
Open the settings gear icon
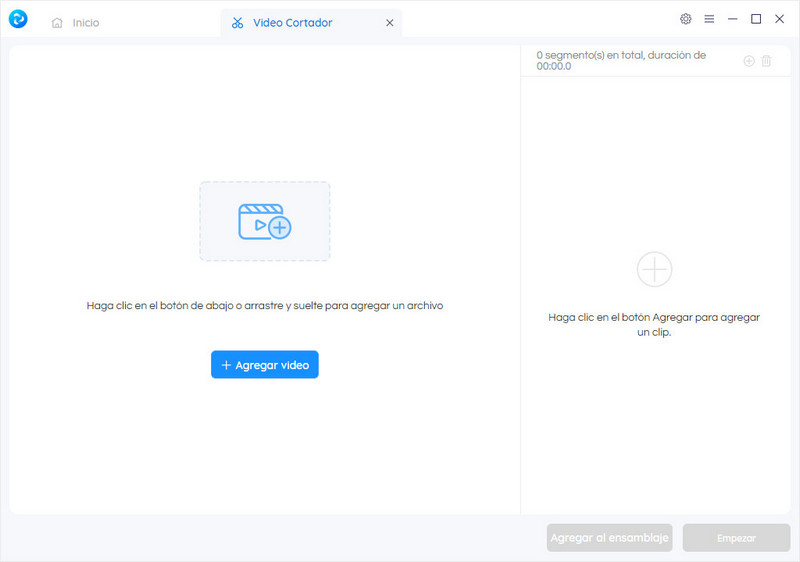(x=686, y=19)
